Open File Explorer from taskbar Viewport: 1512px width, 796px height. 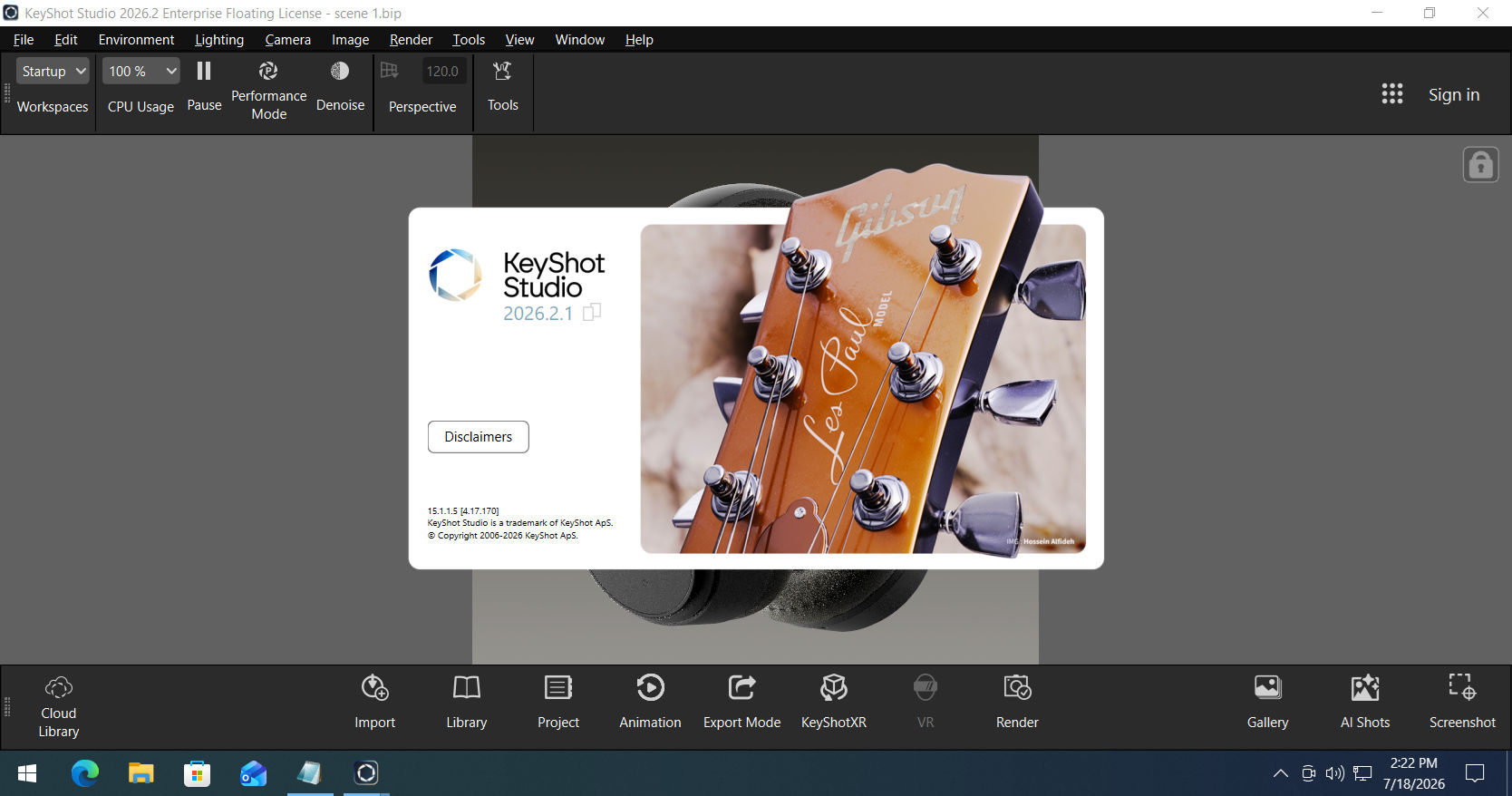pyautogui.click(x=141, y=773)
